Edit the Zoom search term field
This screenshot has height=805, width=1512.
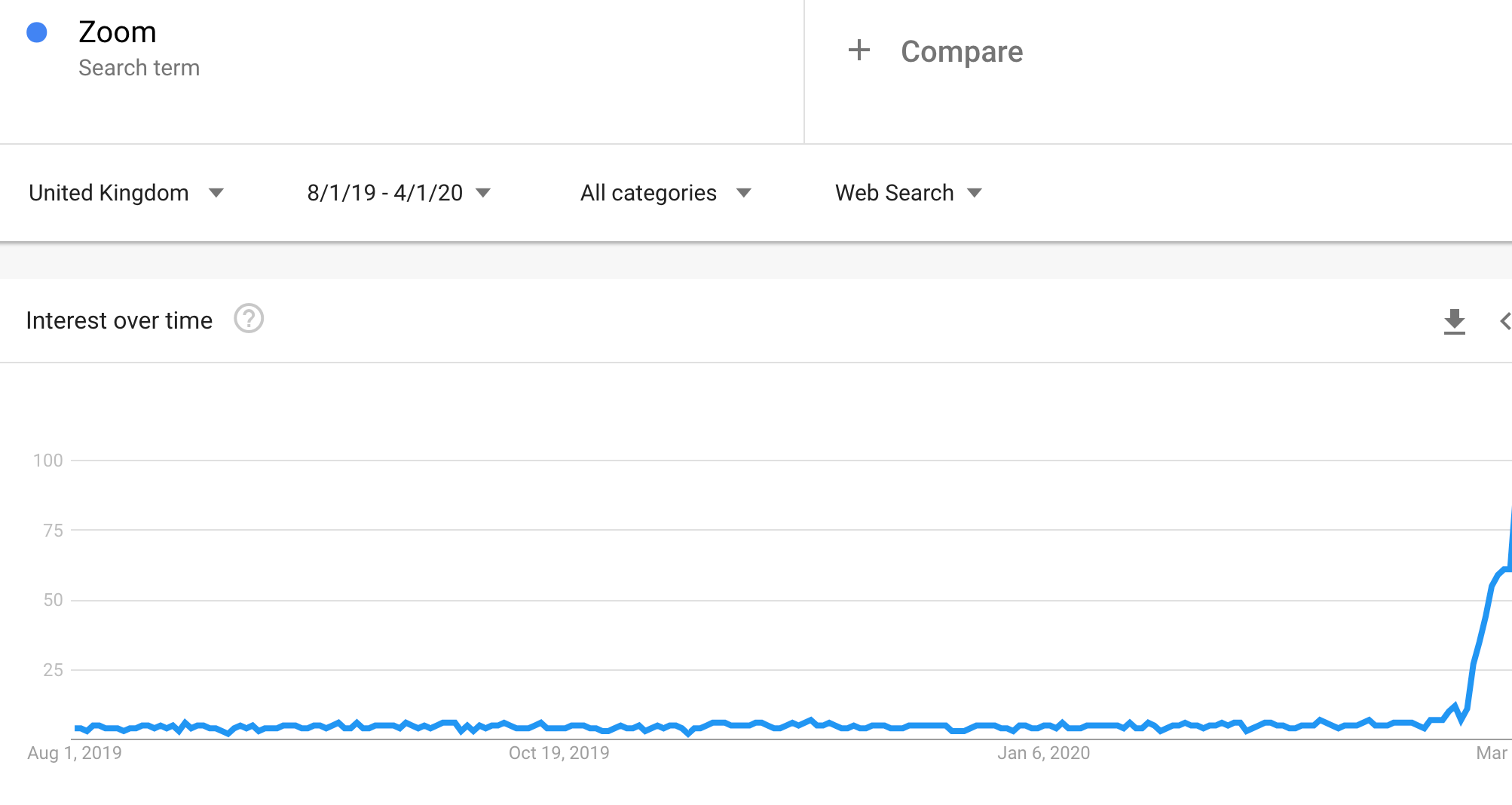(x=118, y=32)
